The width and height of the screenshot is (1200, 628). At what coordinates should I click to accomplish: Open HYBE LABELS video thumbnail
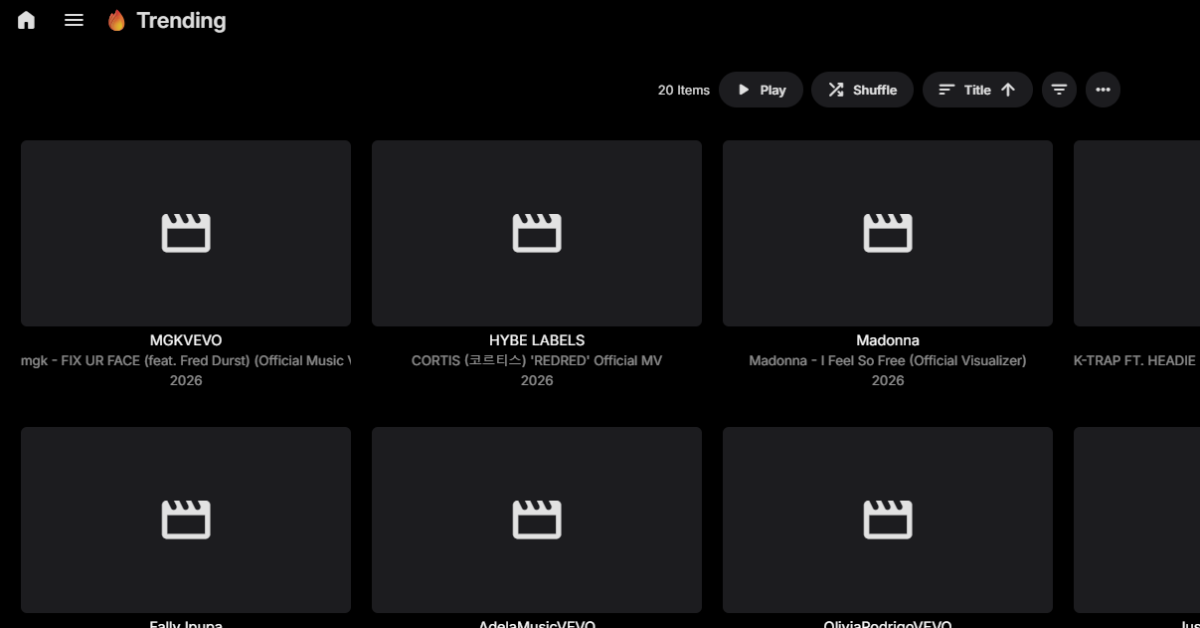pyautogui.click(x=537, y=233)
